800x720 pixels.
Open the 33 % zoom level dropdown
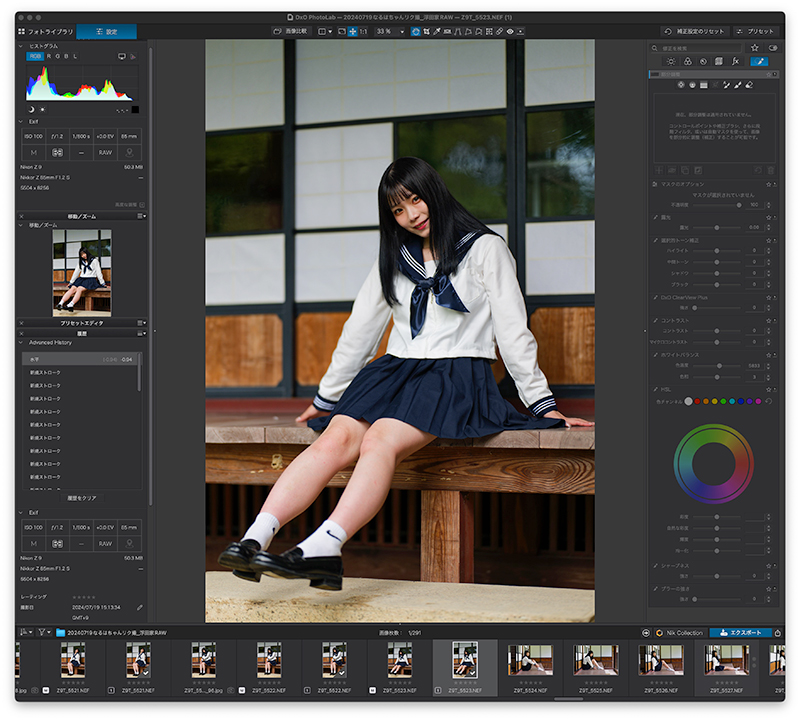coord(390,32)
